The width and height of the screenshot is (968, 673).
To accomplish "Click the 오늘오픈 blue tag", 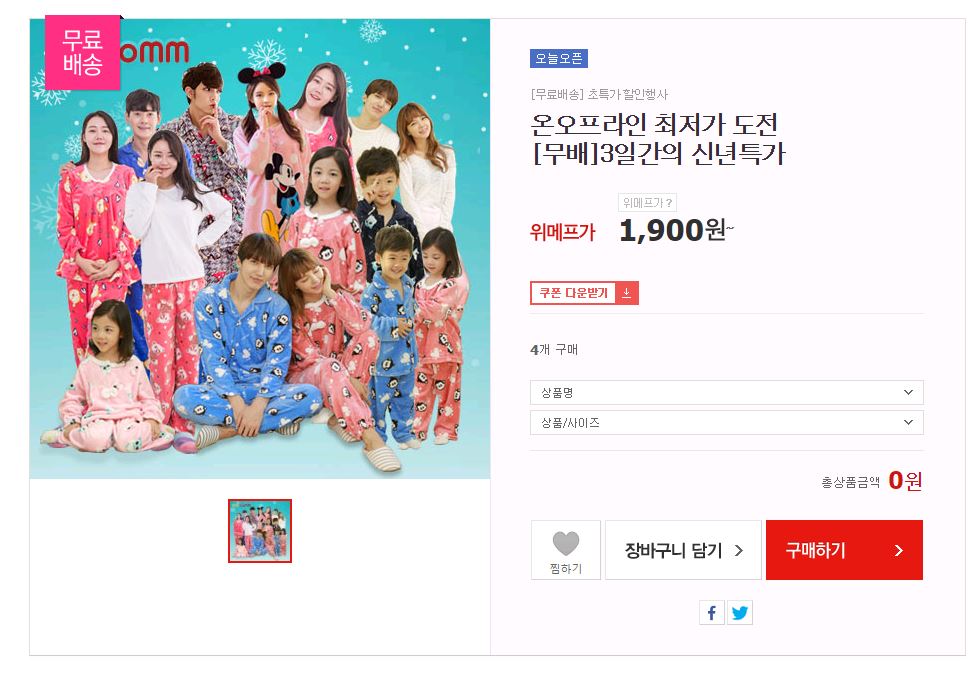I will point(559,59).
